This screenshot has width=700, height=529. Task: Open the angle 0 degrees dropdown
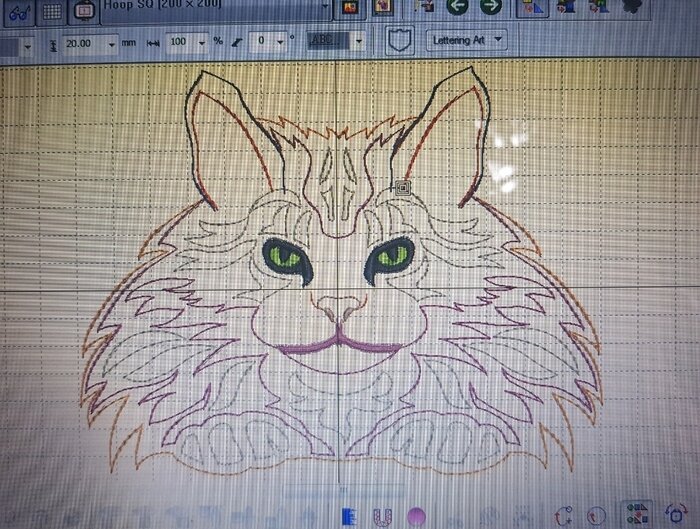(280, 42)
